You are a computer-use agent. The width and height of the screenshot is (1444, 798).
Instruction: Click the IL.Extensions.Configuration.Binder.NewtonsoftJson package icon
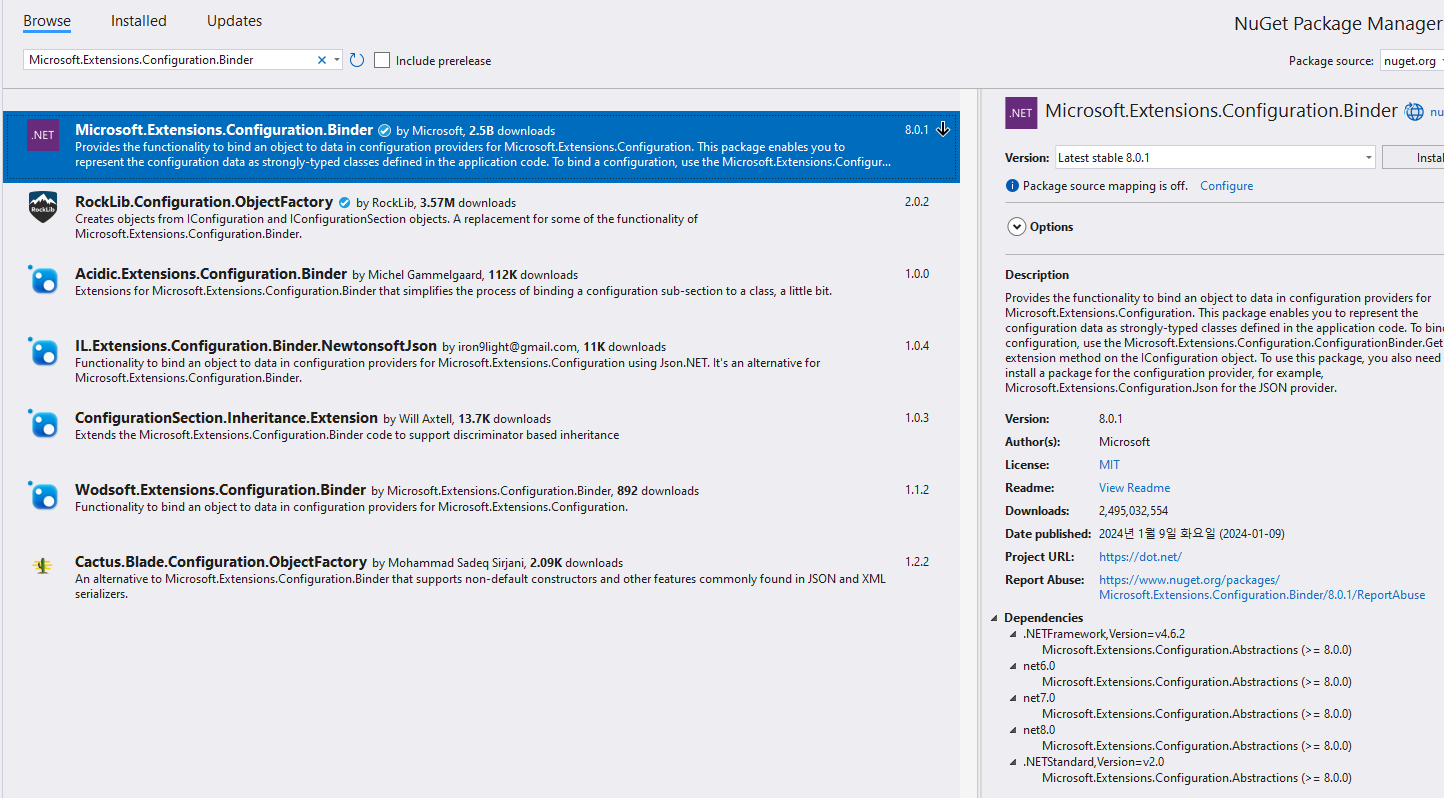coord(43,351)
